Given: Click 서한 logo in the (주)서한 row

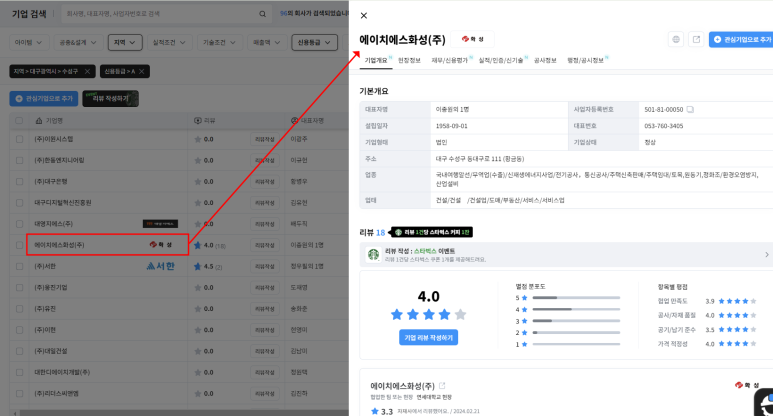Looking at the screenshot, I should (161, 266).
